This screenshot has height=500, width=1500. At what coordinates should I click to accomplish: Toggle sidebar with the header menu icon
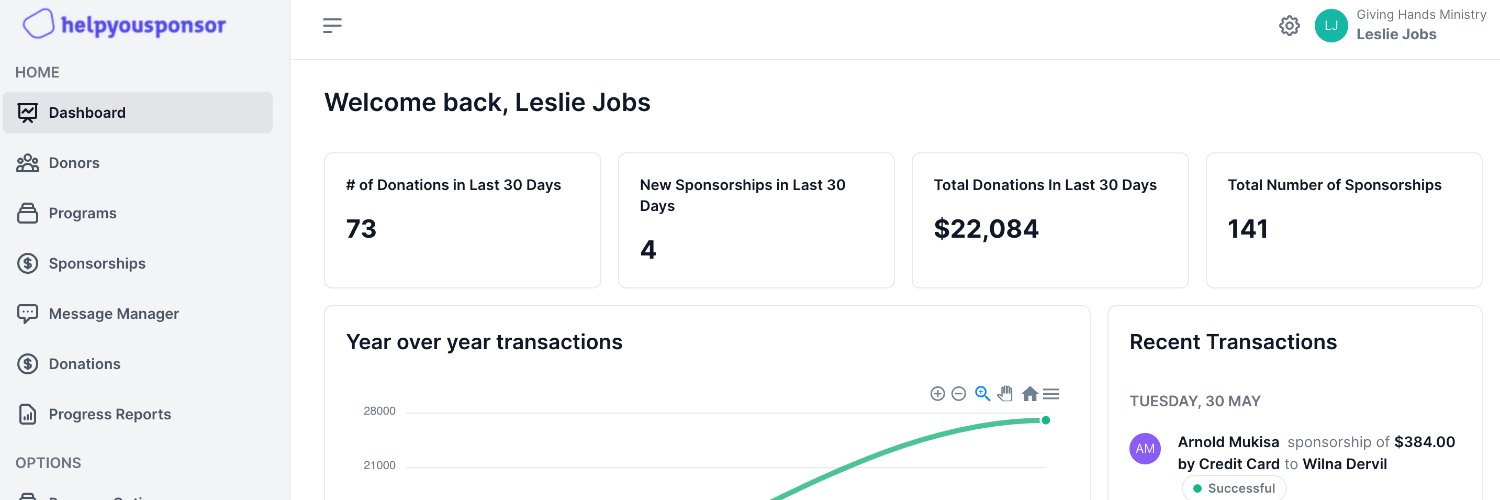tap(332, 26)
